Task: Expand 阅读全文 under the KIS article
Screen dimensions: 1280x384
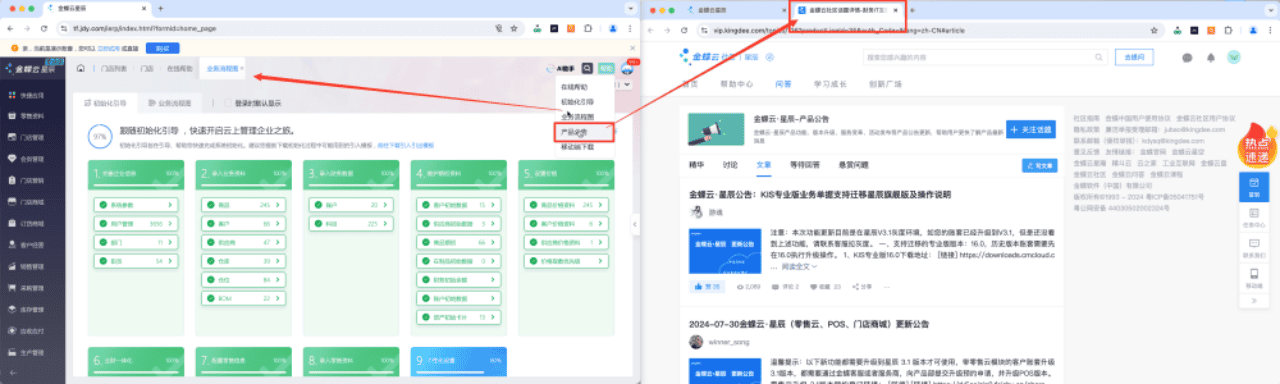Action: (799, 267)
